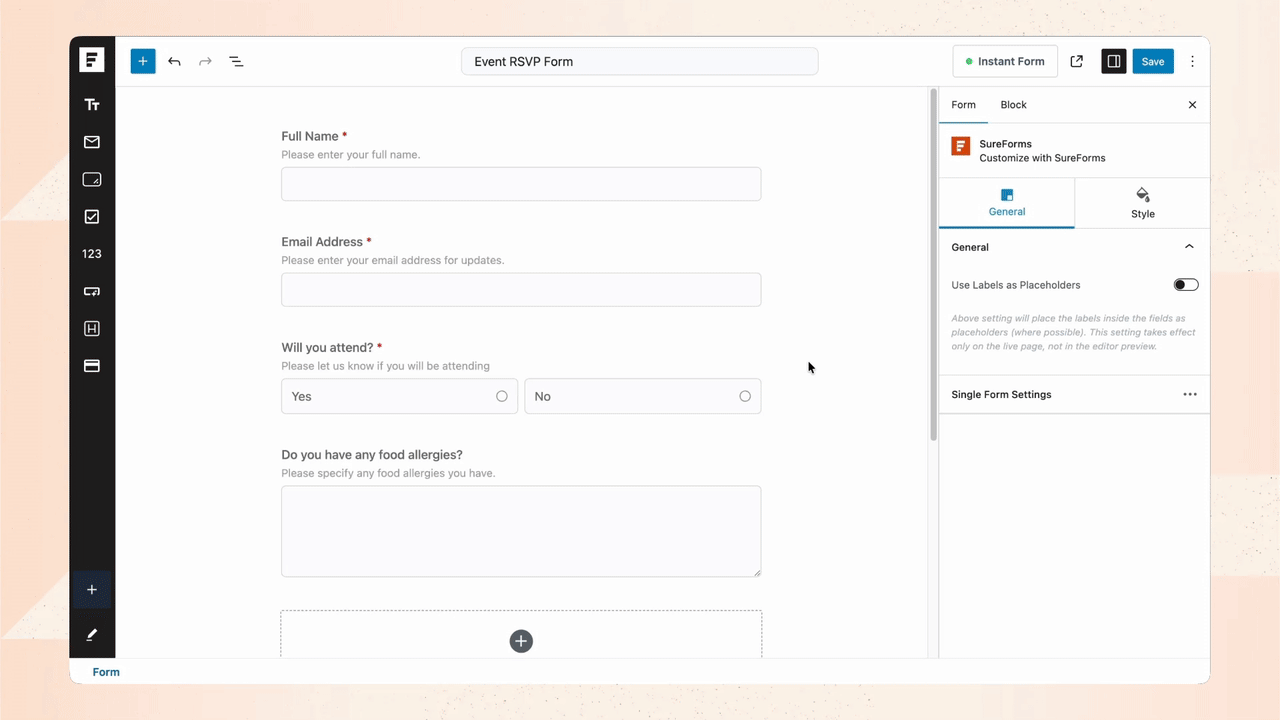Click the editor canvas vertical scrollbar
The height and width of the screenshot is (720, 1280).
pyautogui.click(x=933, y=265)
